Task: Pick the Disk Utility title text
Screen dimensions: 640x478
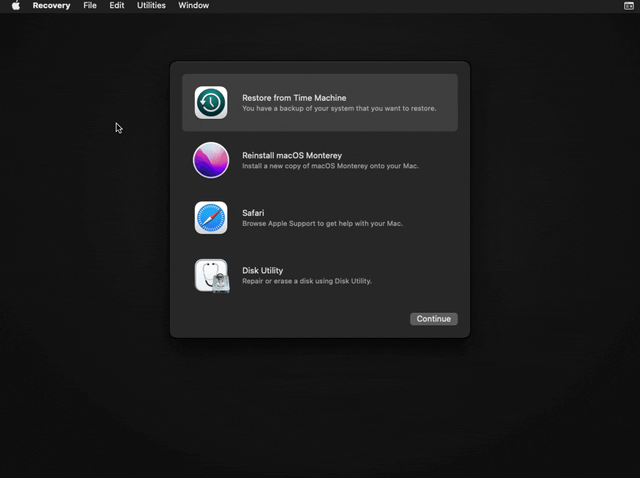Action: point(262,270)
